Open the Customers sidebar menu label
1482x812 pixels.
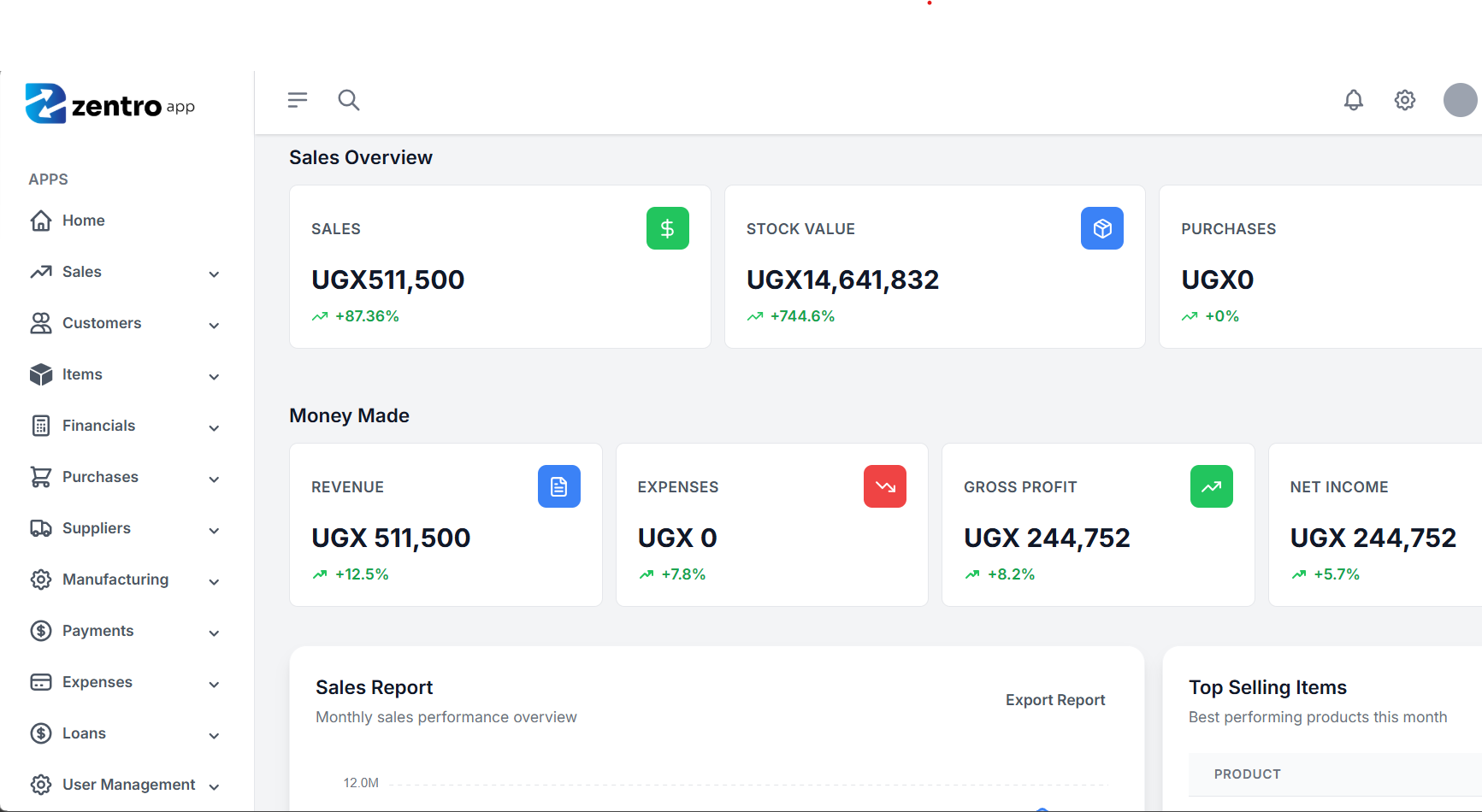click(x=102, y=323)
